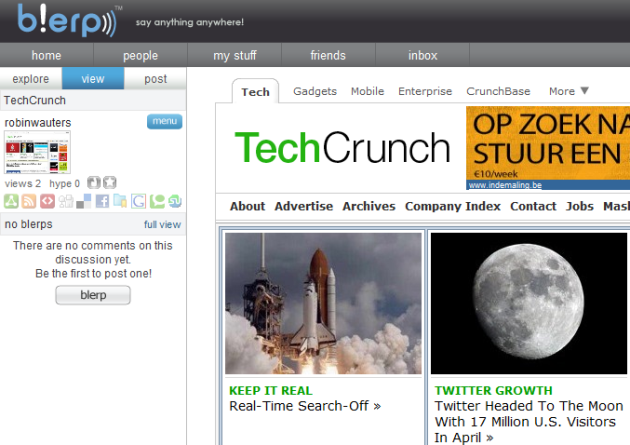Viewport: 630px width, 445px height.
Task: Click the star favorite icon
Action: pos(110,183)
